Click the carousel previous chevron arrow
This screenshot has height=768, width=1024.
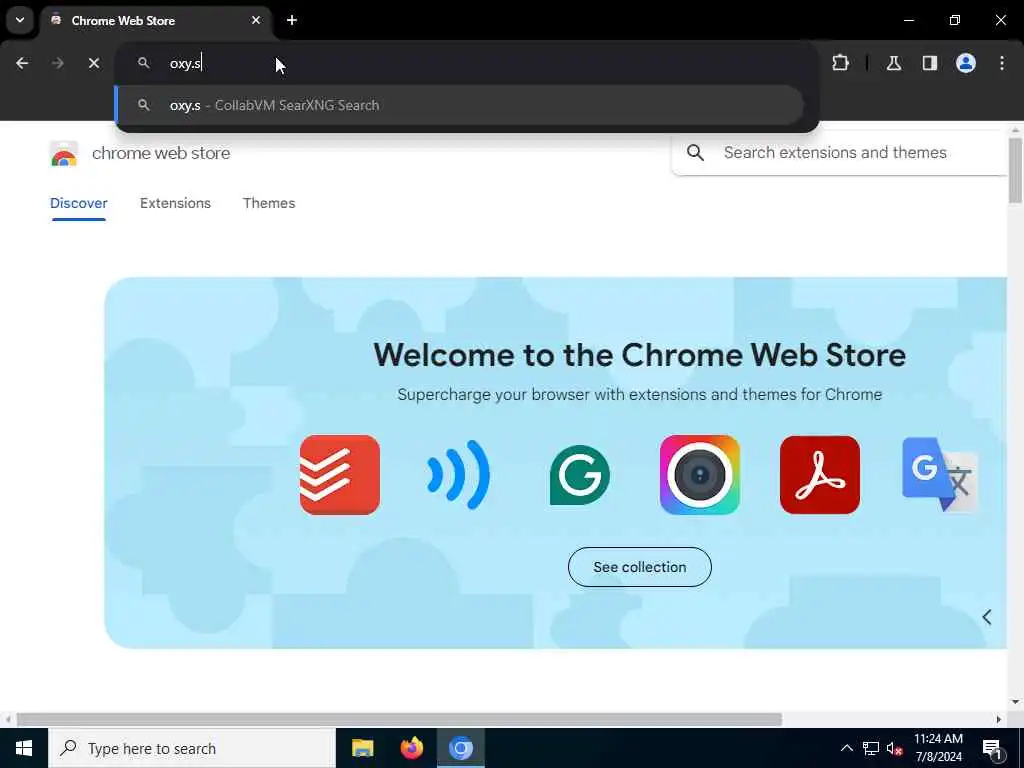coord(987,617)
